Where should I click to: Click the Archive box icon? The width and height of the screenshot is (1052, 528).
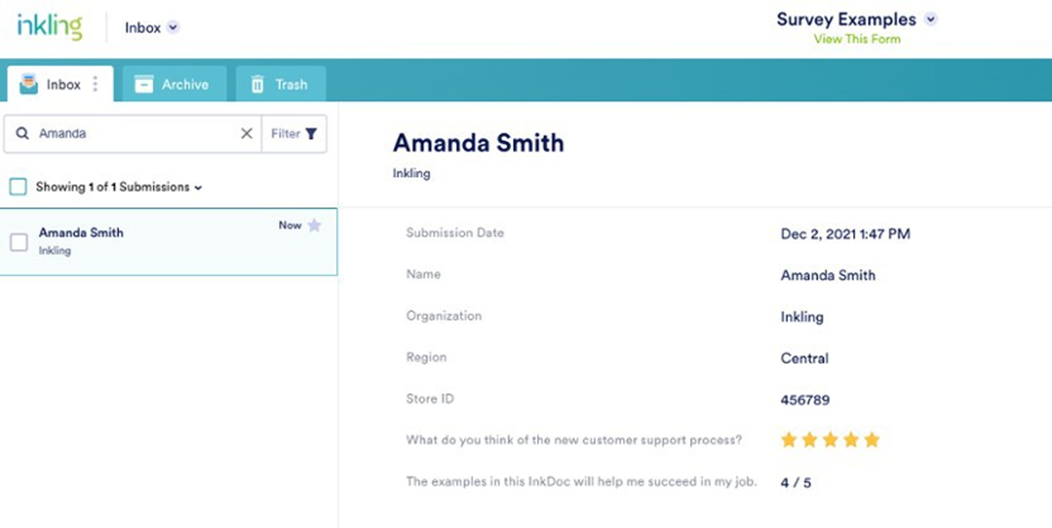(x=144, y=85)
